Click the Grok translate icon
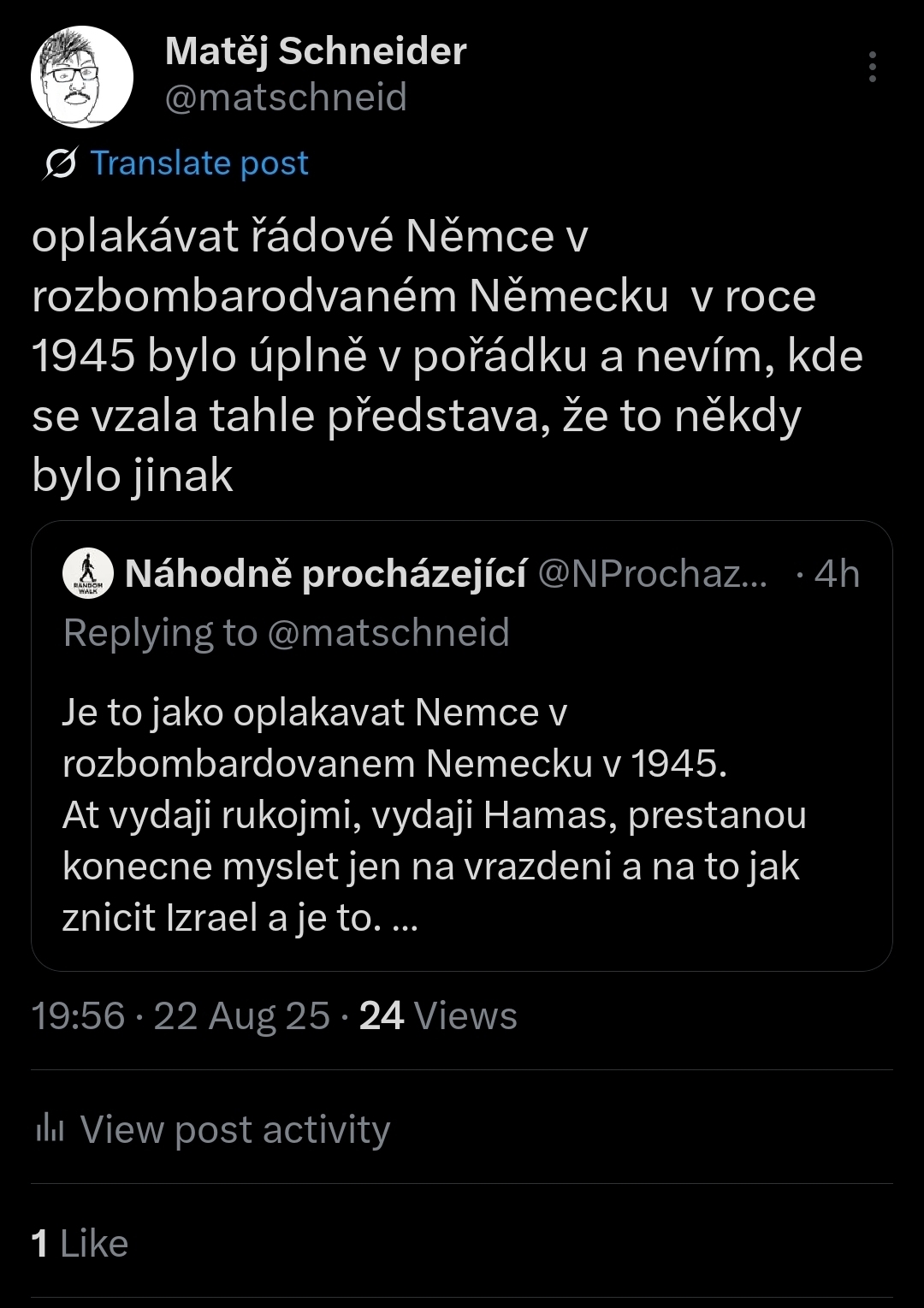This screenshot has width=924, height=1308. click(x=60, y=163)
